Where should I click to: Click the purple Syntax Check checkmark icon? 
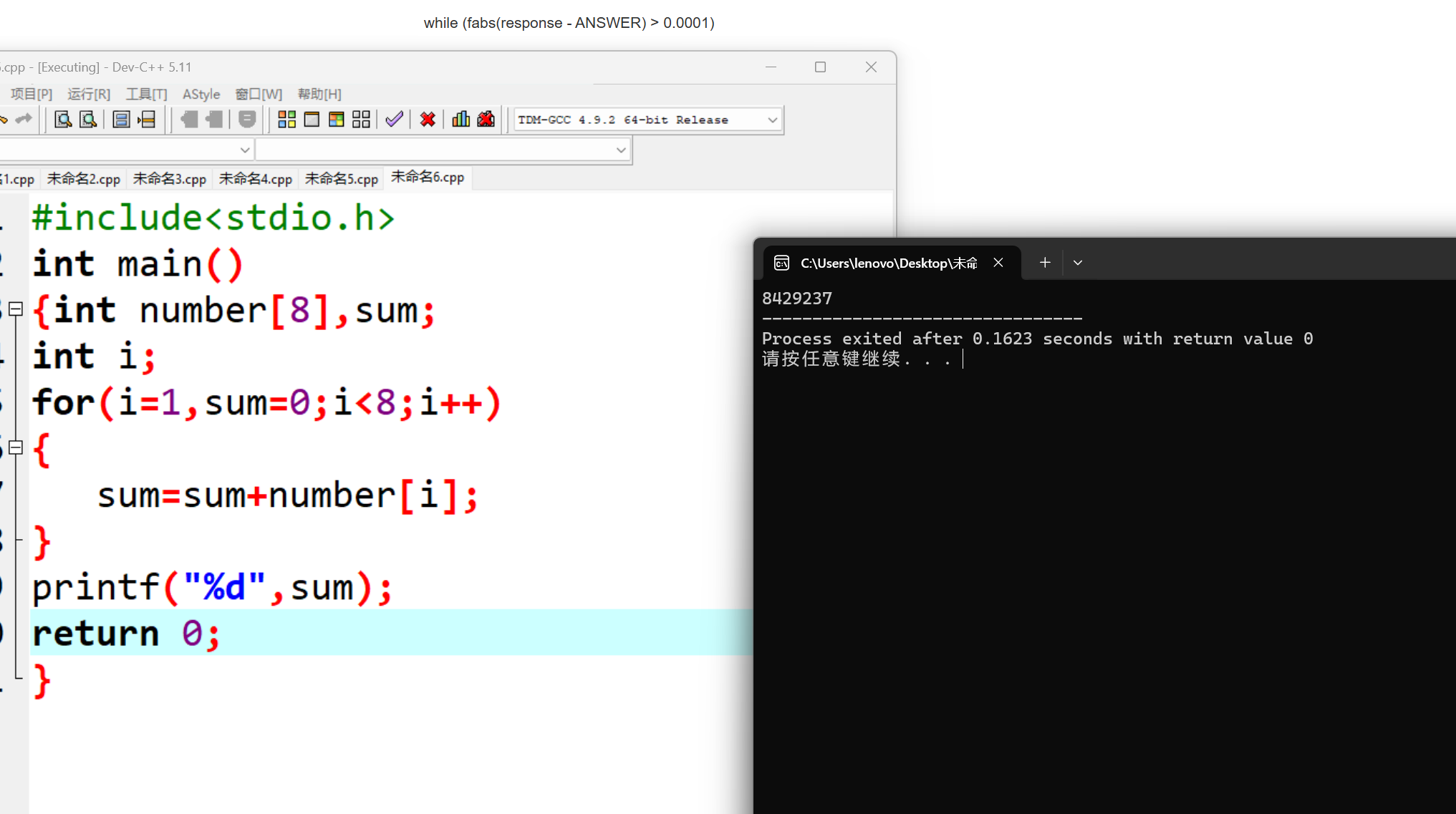pos(394,120)
